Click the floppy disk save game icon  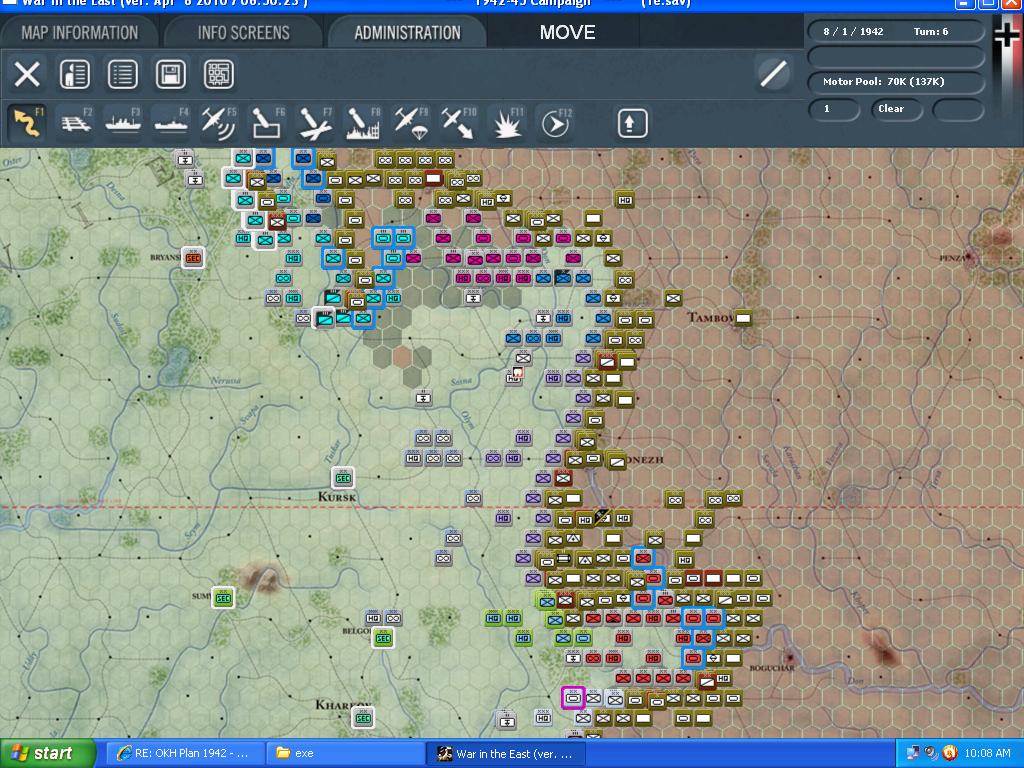click(x=170, y=74)
